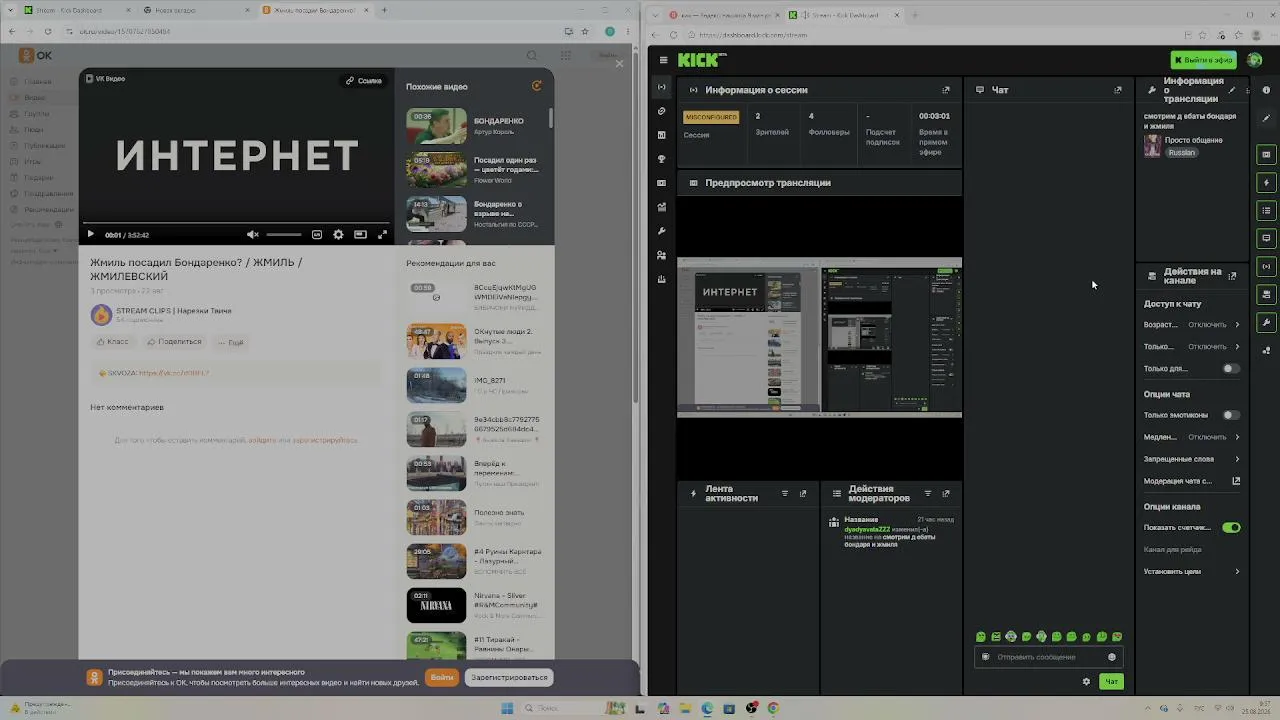Toggle autoplay icon beside Похожие видео
This screenshot has height=720, width=1280.
click(x=537, y=86)
